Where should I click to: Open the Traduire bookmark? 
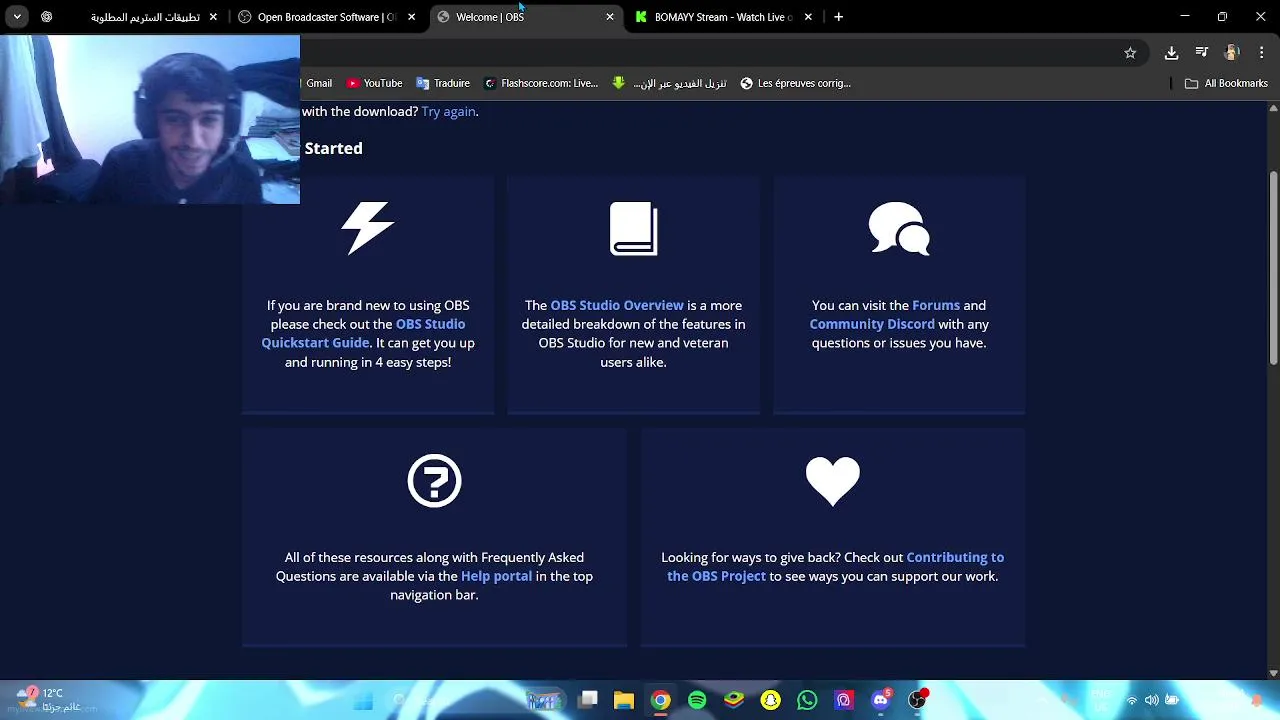click(443, 83)
